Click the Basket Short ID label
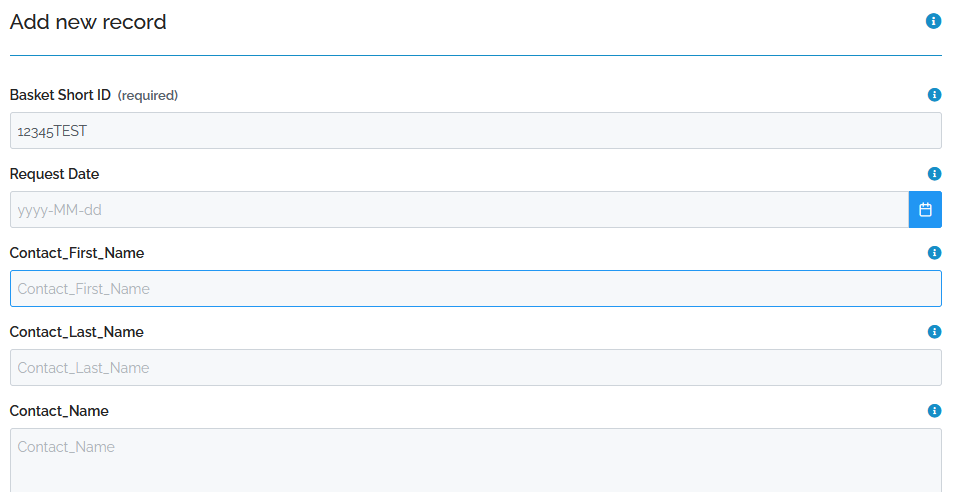968x492 pixels. 60,95
